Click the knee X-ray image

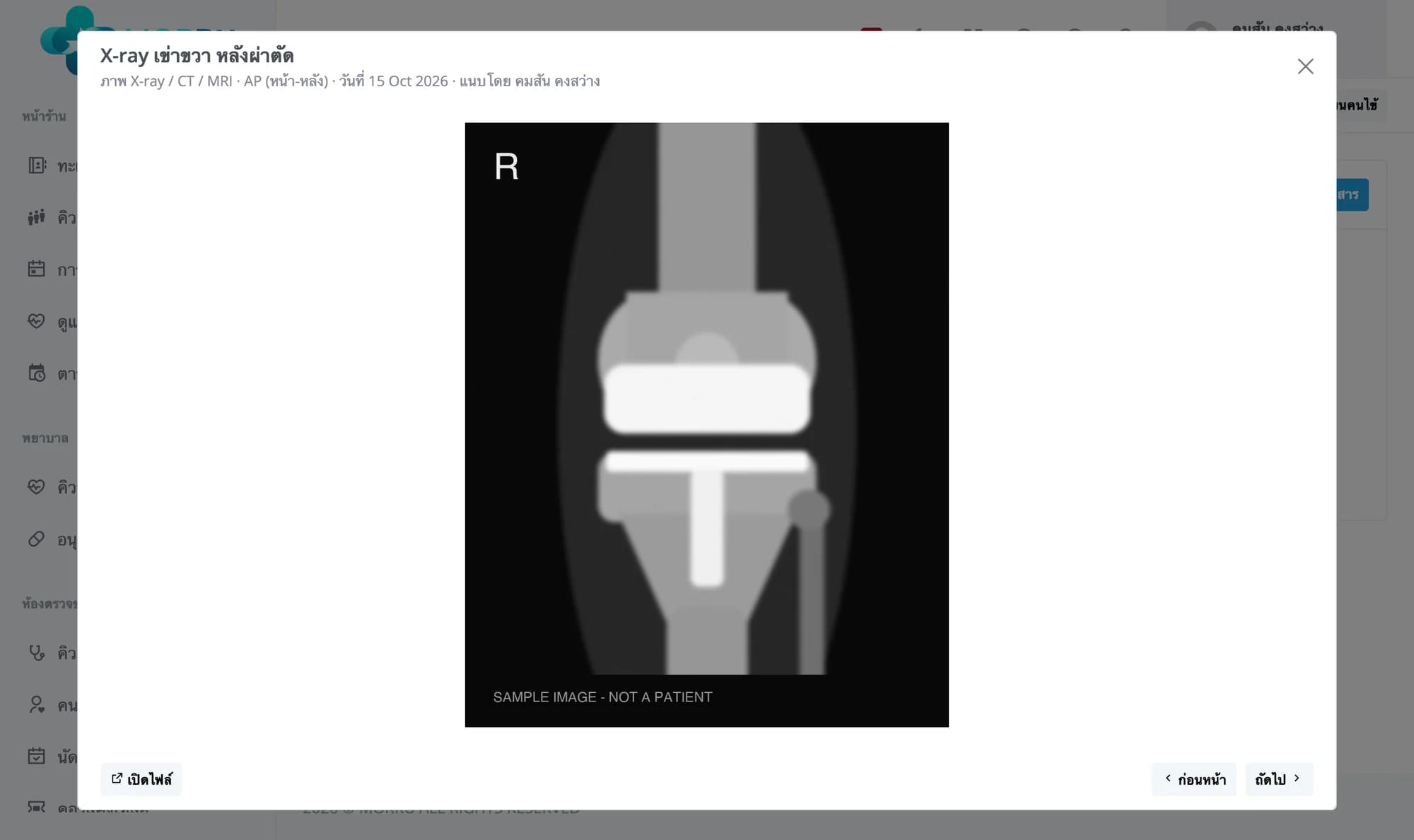click(x=706, y=424)
